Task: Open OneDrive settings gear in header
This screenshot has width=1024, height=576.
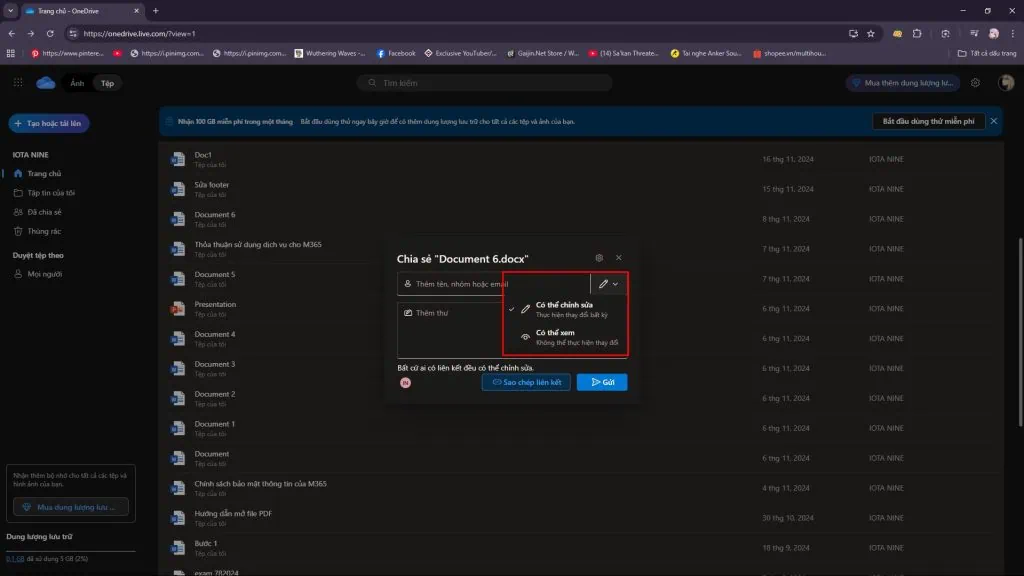Action: (x=975, y=83)
